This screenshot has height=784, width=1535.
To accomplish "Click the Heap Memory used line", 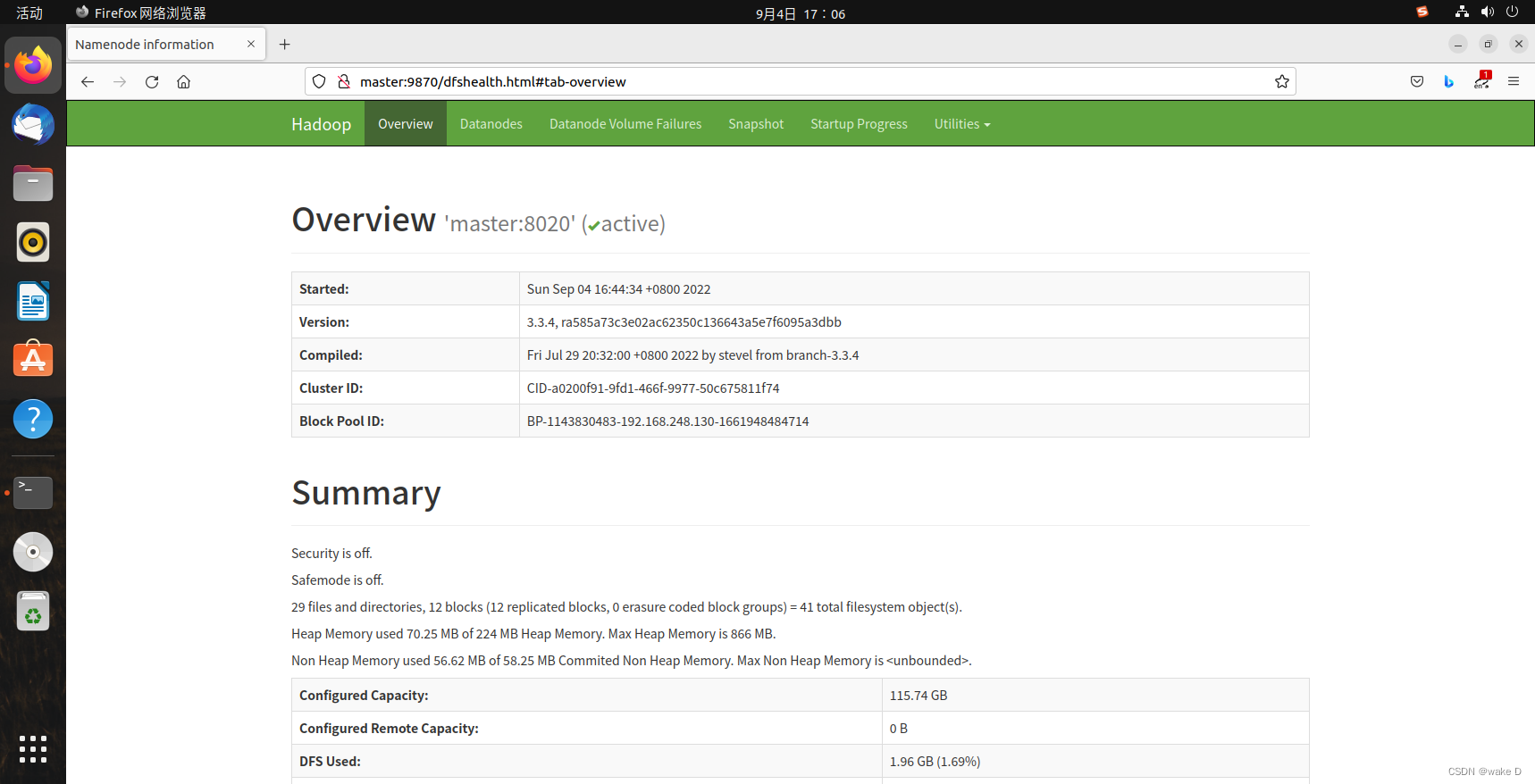I will (x=533, y=634).
